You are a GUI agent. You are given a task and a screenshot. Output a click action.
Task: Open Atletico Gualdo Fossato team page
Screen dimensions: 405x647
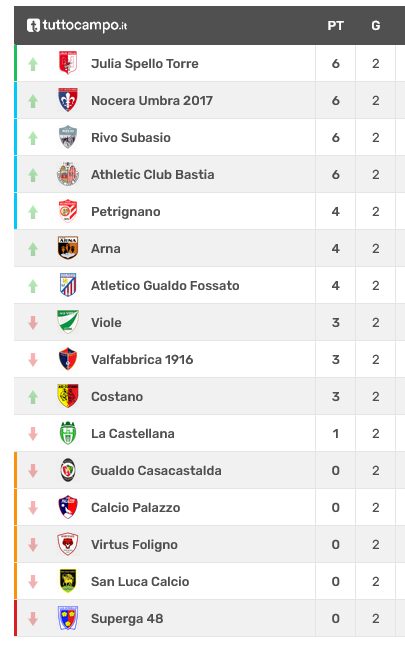[x=165, y=286]
